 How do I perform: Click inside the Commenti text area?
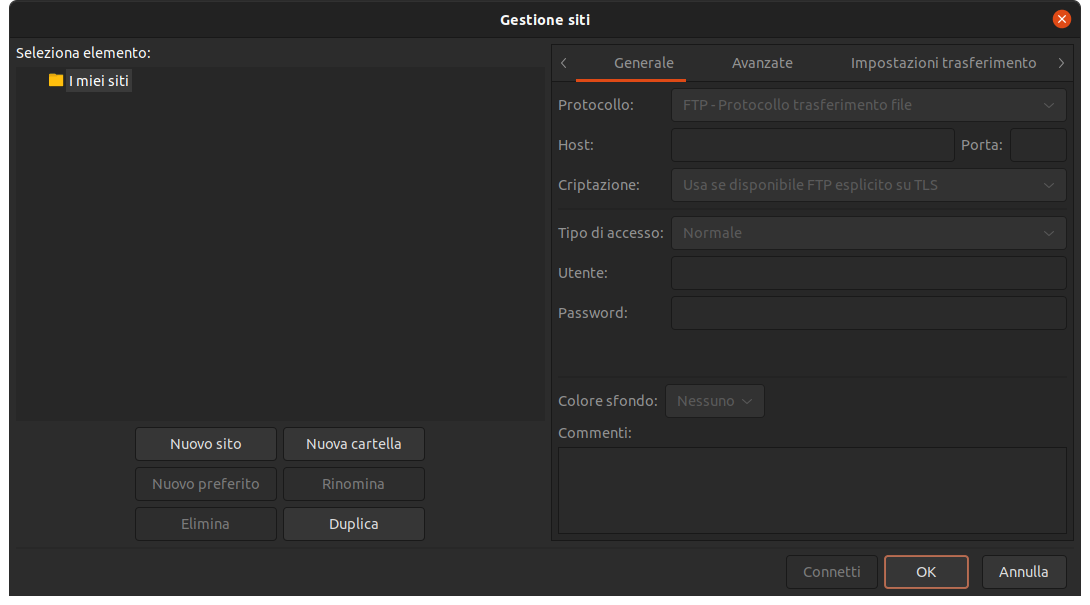pos(812,490)
